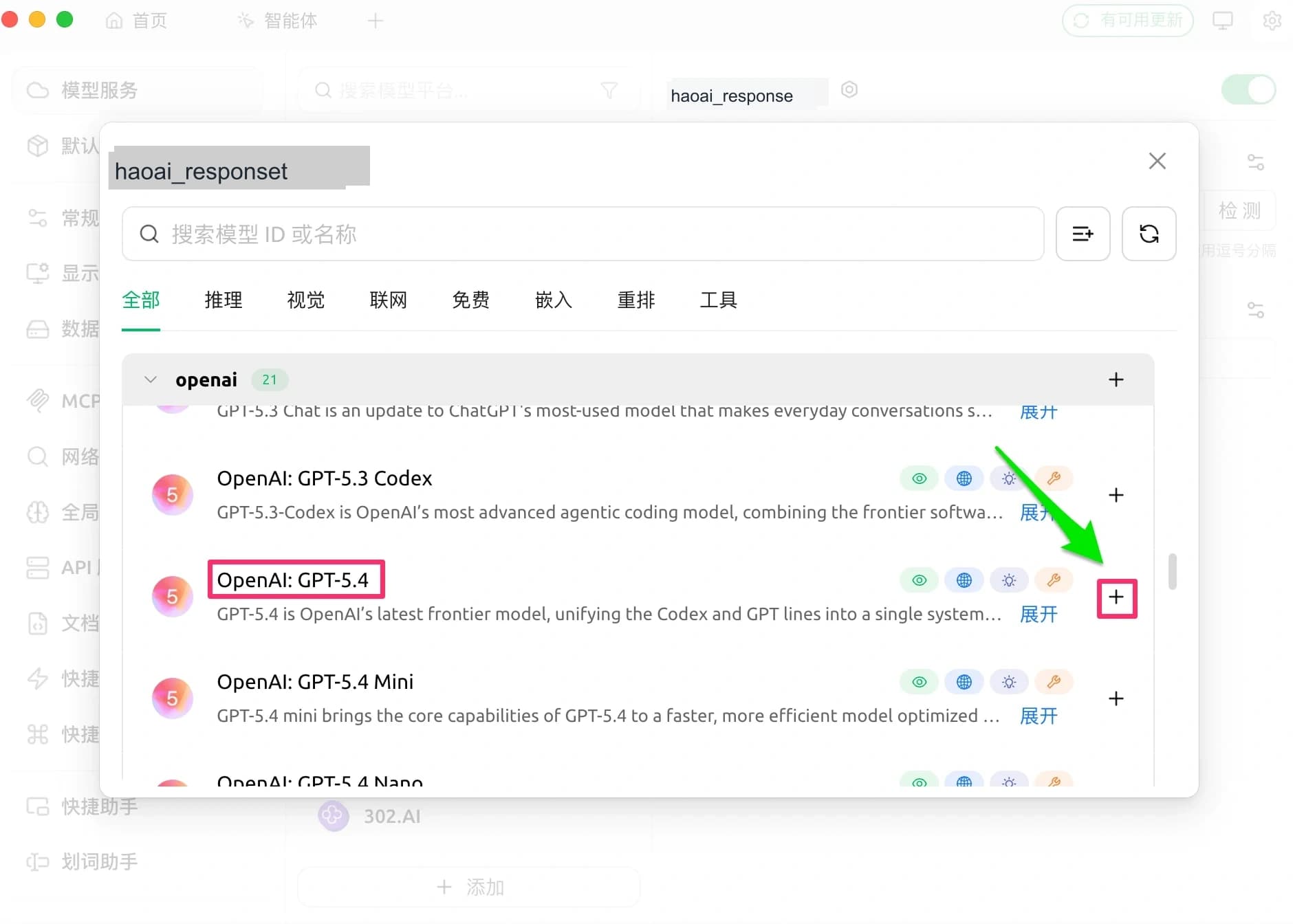Screen dimensions: 1293x924
Task: Add the OpenAI: GPT-5.4 Mini model
Action: pos(1116,698)
